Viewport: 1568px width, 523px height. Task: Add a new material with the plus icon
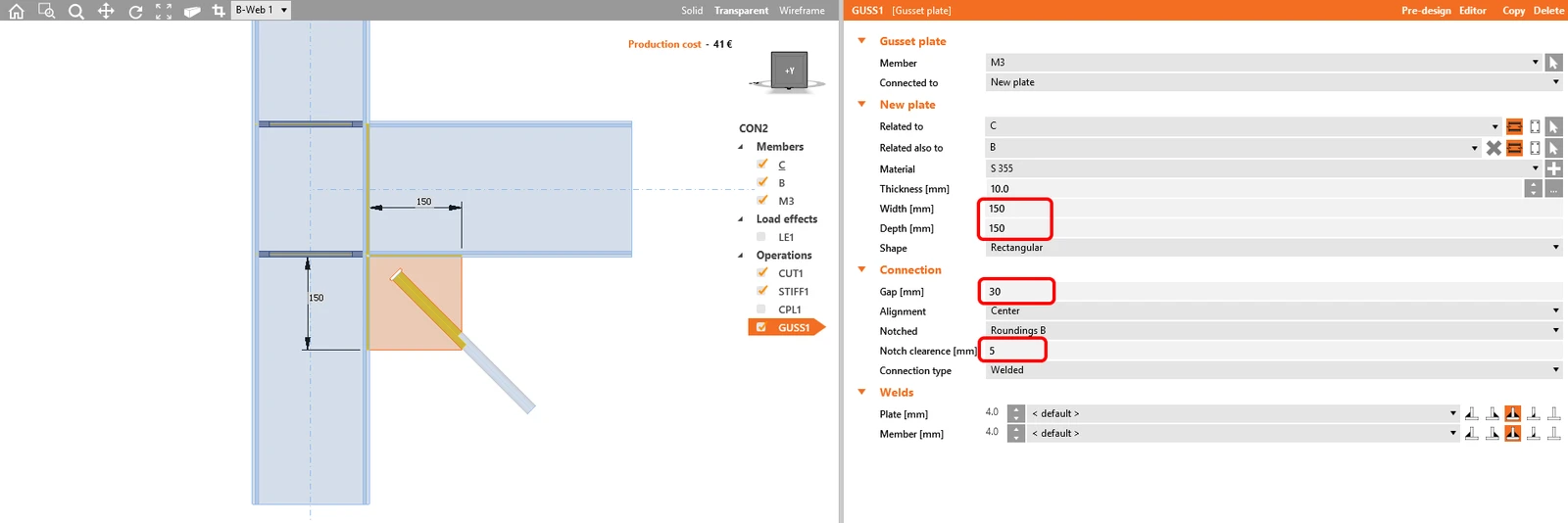(x=1553, y=168)
